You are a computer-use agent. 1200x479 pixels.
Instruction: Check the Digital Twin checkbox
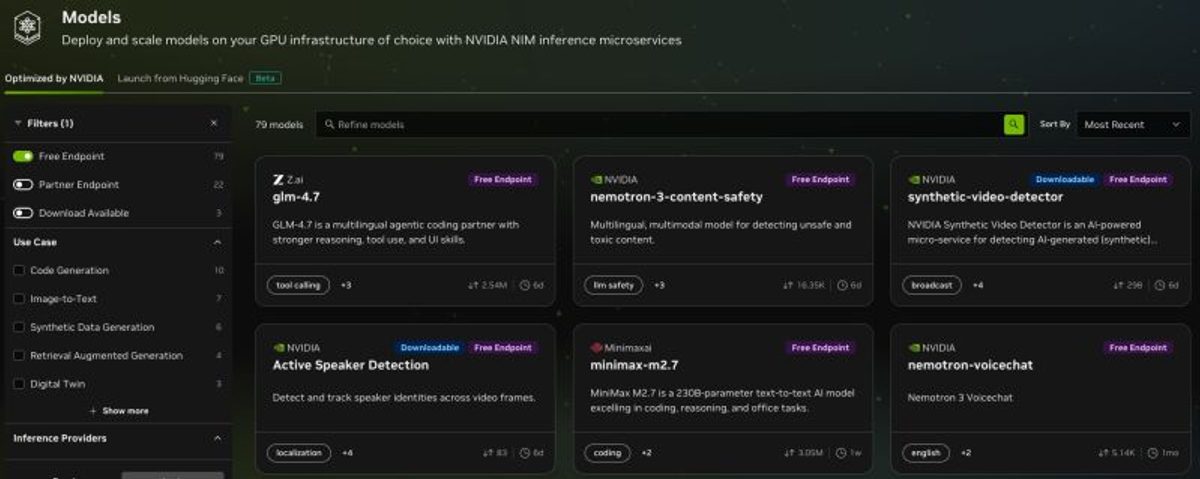tap(19, 383)
